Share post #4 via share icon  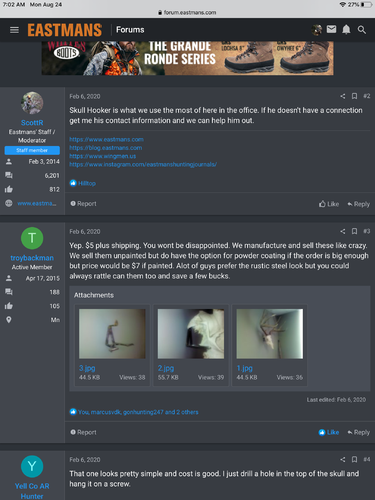pyautogui.click(x=343, y=460)
